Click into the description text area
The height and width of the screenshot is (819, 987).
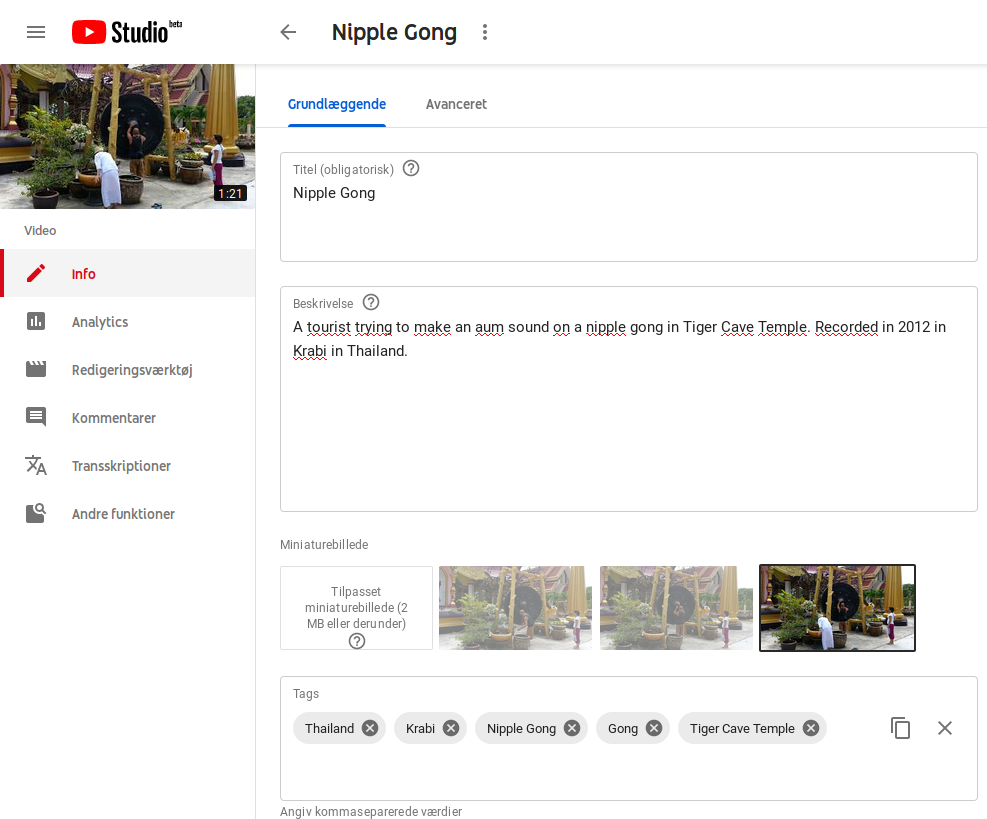[x=628, y=398]
